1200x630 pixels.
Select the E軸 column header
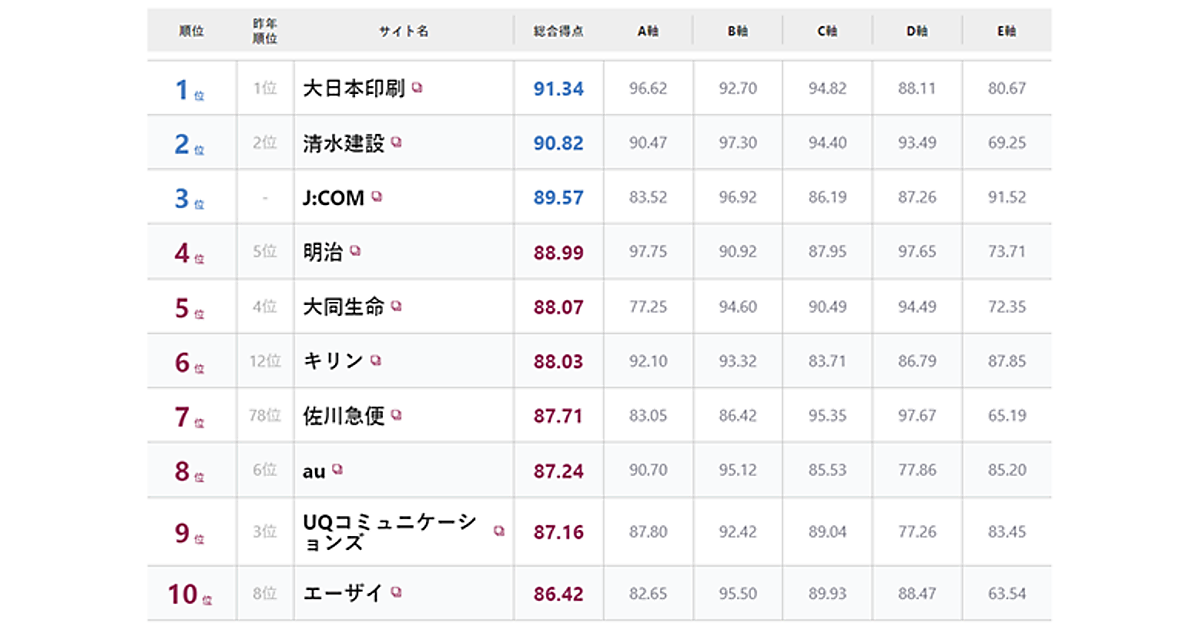pyautogui.click(x=1007, y=31)
